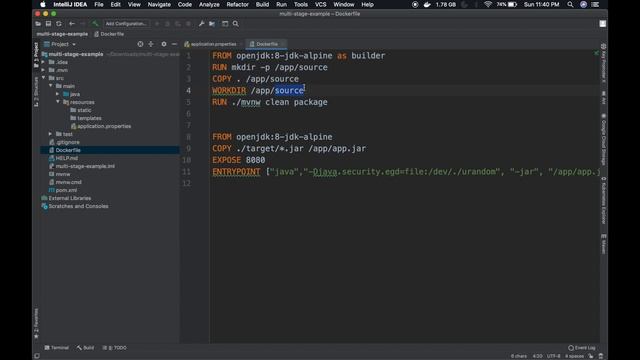Select mvnw.cmd file in tree
The height and width of the screenshot is (360, 640).
[x=69, y=182]
